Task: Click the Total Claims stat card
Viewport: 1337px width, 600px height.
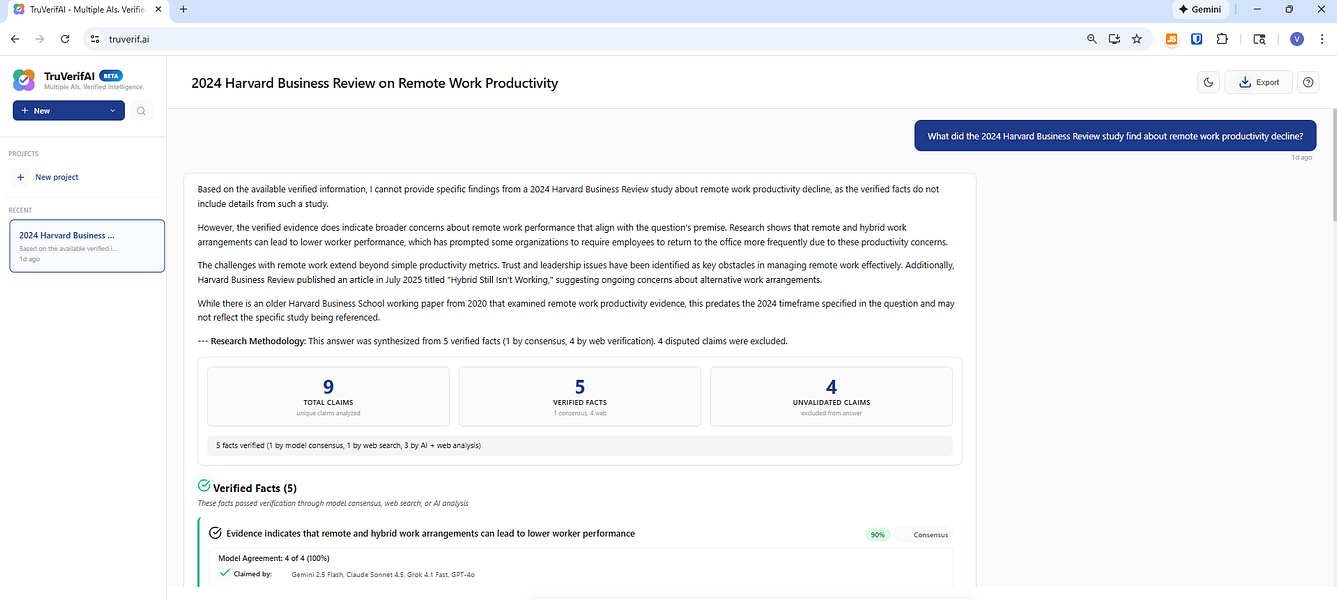Action: pyautogui.click(x=328, y=396)
